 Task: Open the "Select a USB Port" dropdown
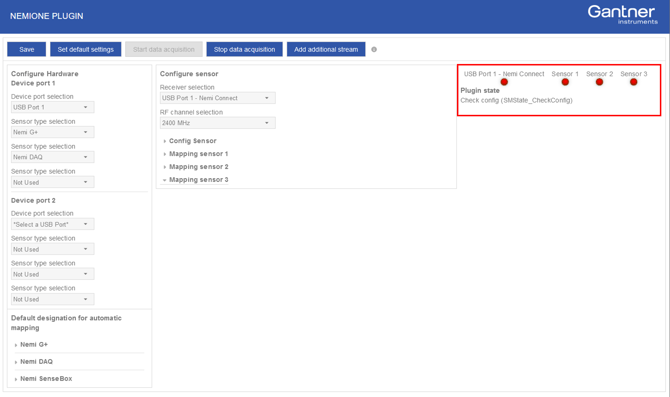click(53, 224)
